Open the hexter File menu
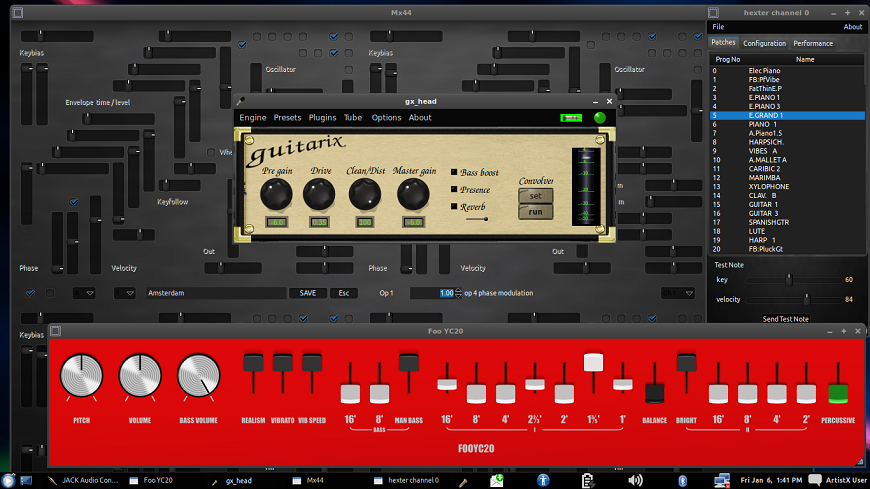This screenshot has width=870, height=489. (x=718, y=27)
